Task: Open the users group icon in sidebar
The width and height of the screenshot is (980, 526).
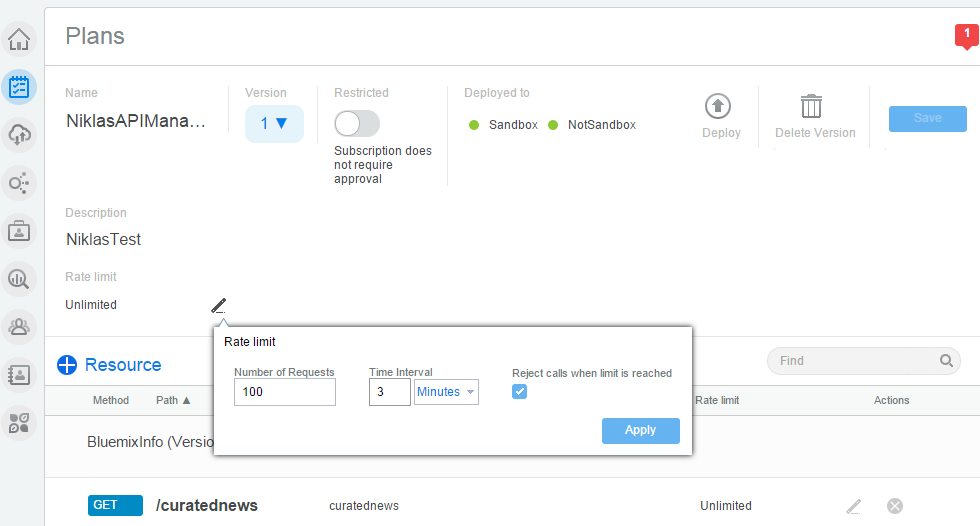Action: pyautogui.click(x=19, y=327)
